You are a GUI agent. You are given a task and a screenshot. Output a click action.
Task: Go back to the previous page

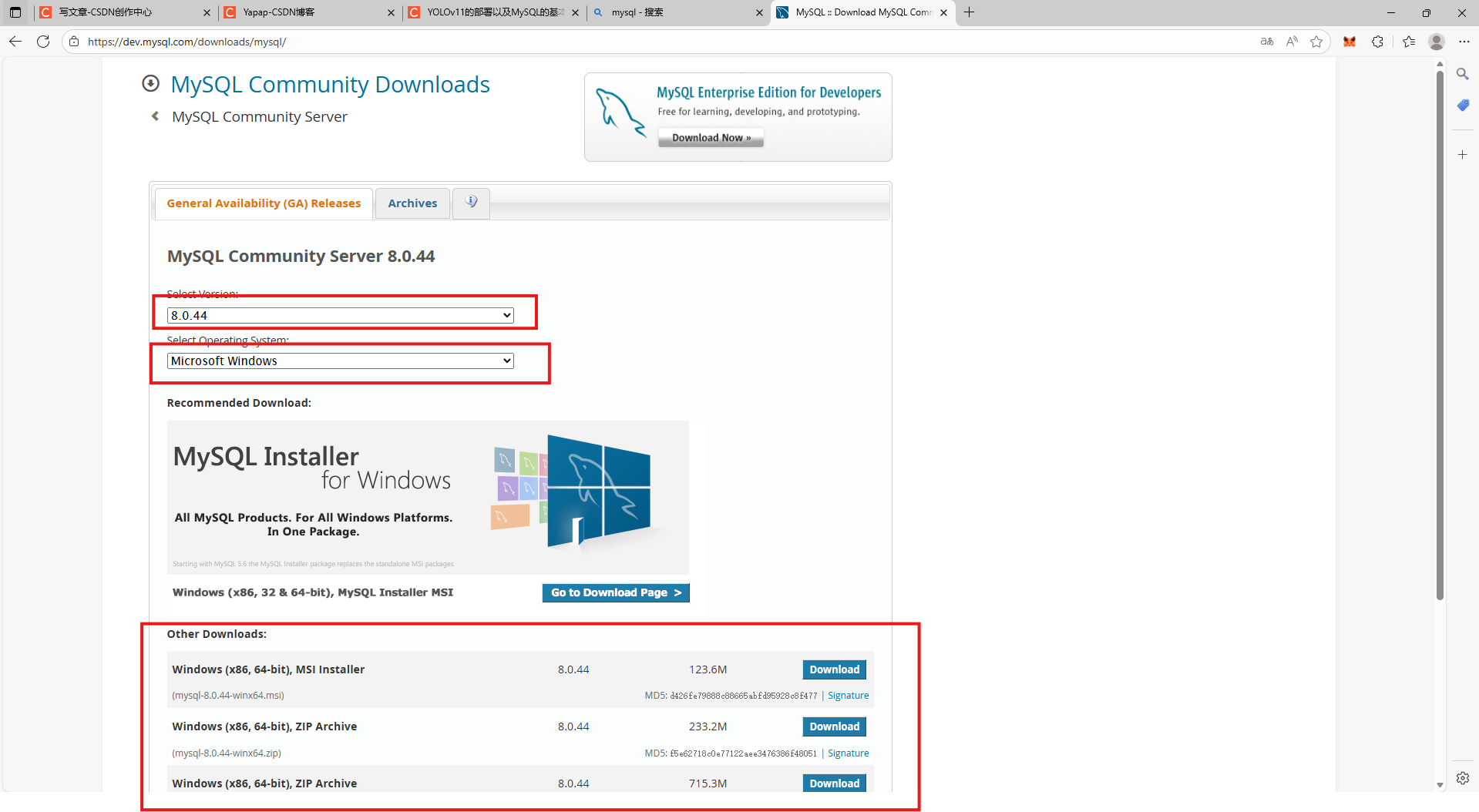tap(15, 42)
